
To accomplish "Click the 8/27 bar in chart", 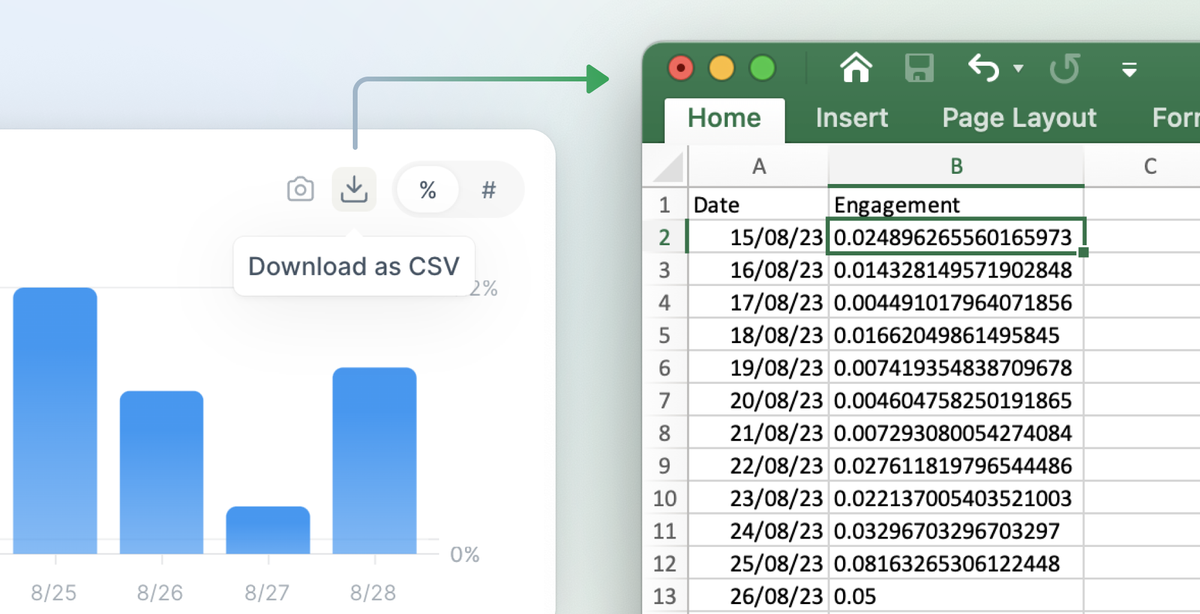I will point(268,530).
